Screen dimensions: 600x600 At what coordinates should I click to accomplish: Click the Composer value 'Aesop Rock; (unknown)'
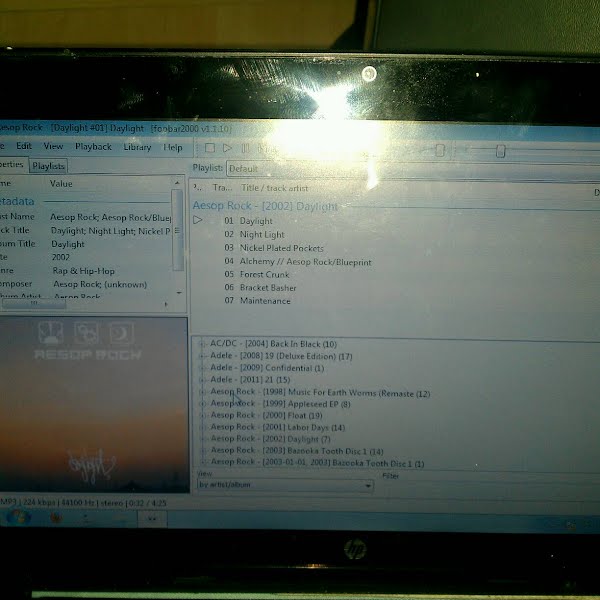[x=100, y=284]
